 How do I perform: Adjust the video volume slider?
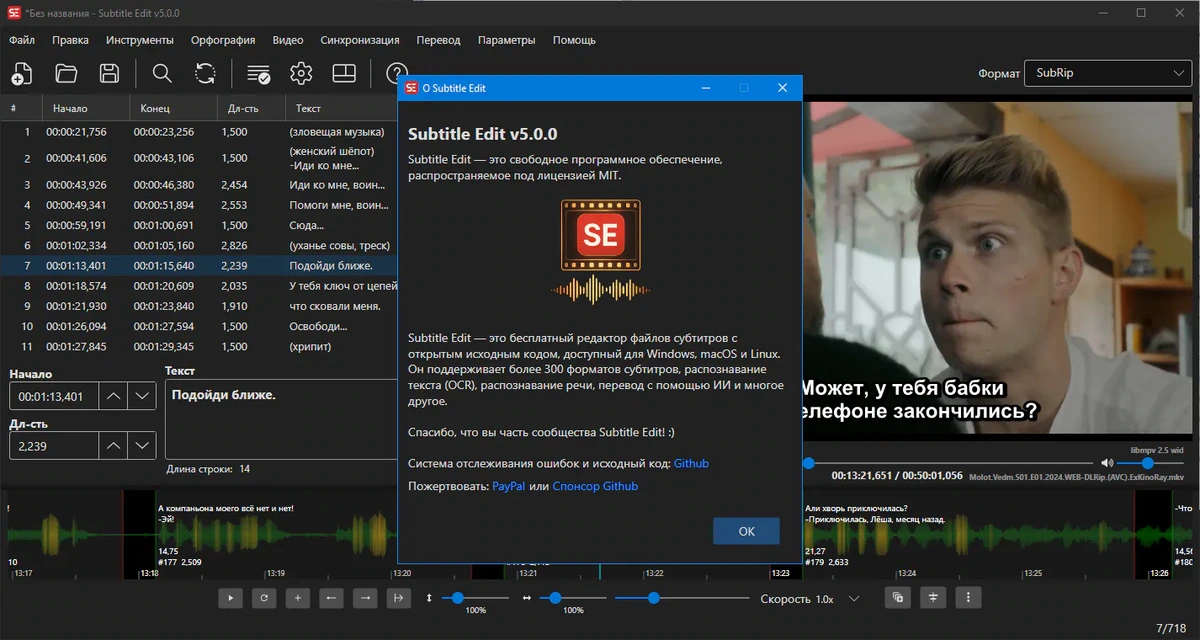1148,463
